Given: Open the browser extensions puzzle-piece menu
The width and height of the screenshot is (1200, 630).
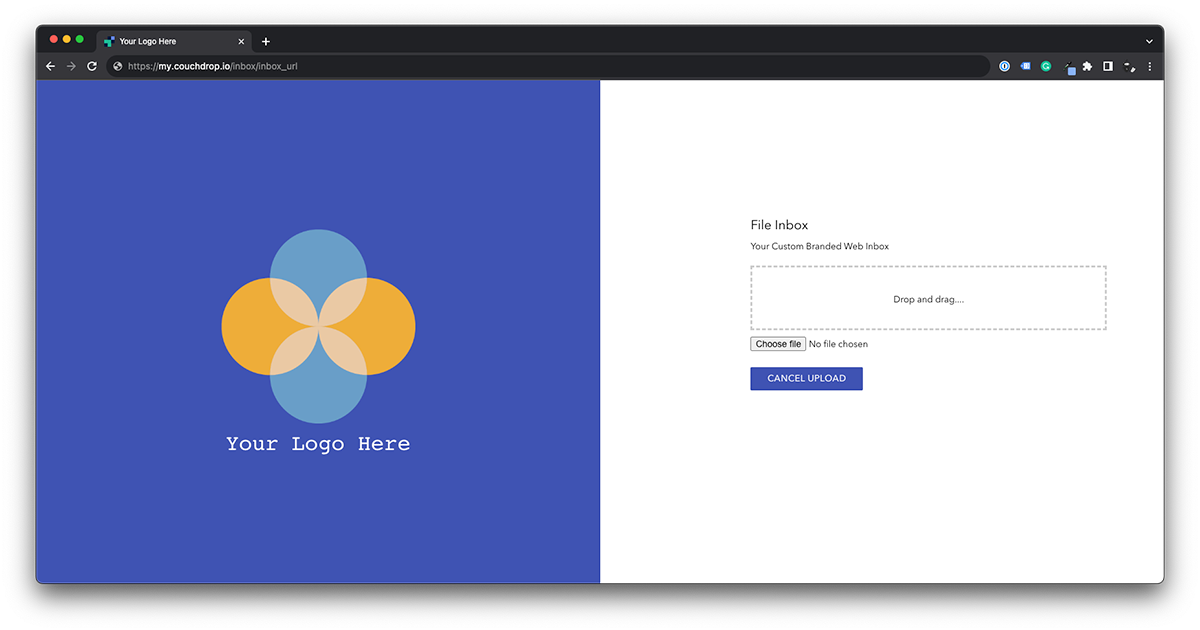Looking at the screenshot, I should coord(1088,66).
